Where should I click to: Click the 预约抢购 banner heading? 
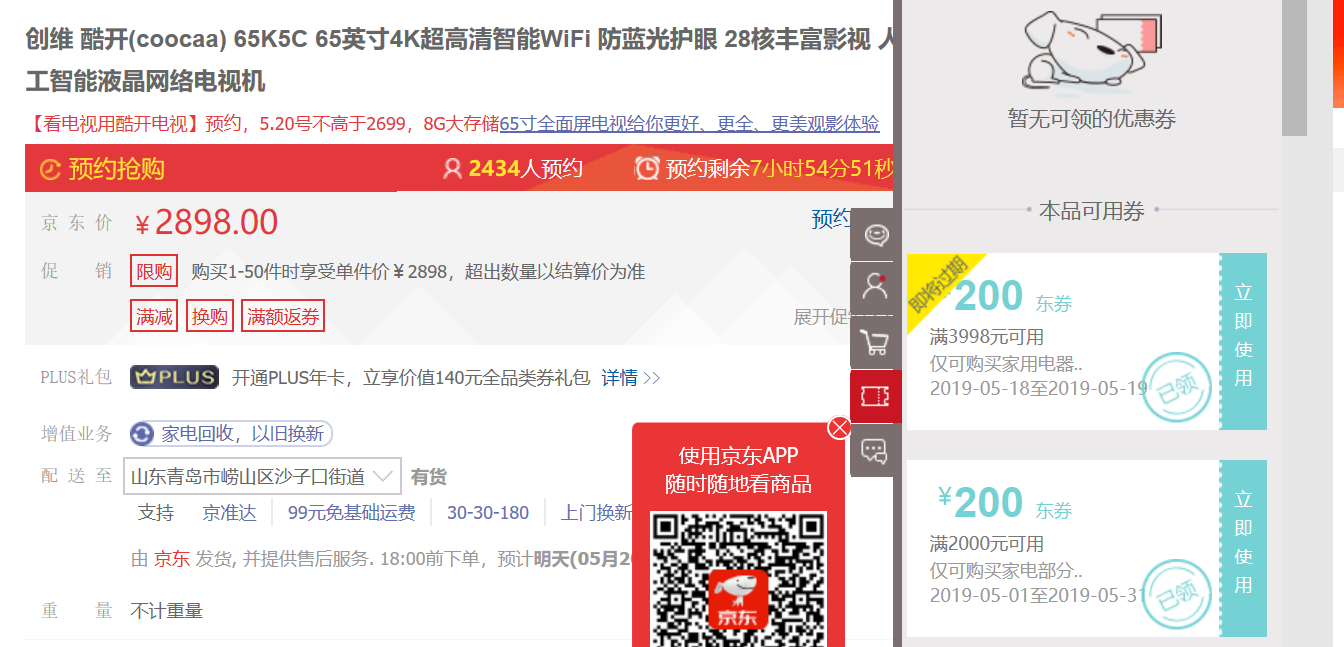[x=116, y=169]
